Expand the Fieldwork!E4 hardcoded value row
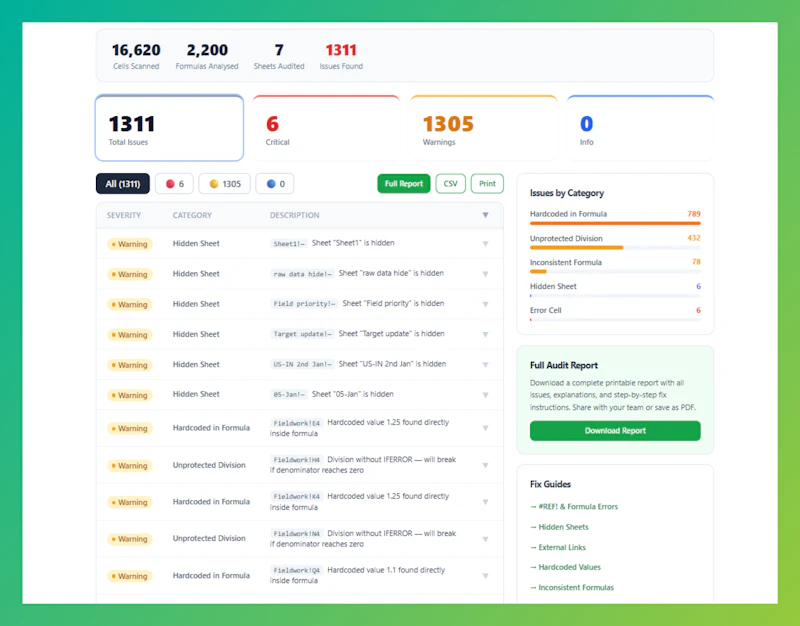This screenshot has width=800, height=626. point(485,428)
